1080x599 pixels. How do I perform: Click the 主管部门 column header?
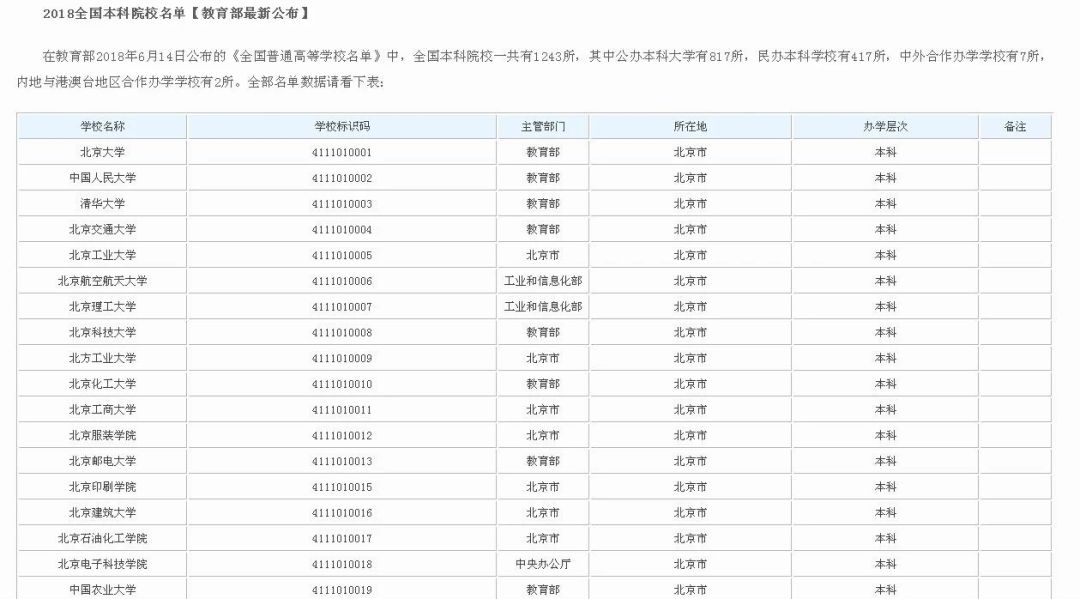(x=543, y=127)
